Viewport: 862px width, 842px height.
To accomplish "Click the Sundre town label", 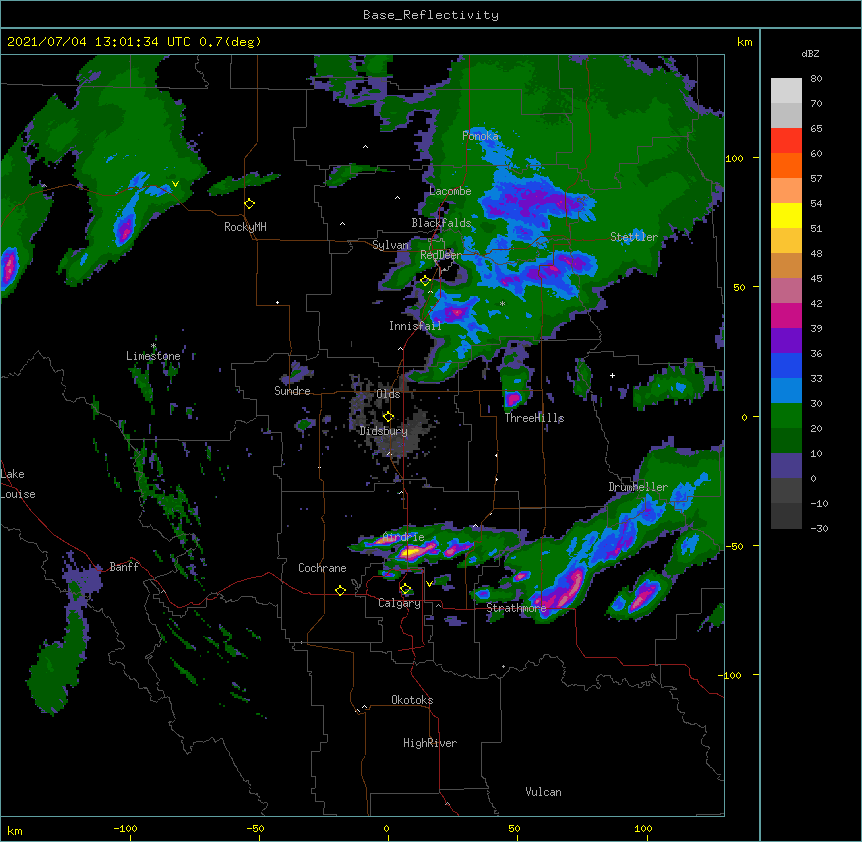I will point(292,391).
